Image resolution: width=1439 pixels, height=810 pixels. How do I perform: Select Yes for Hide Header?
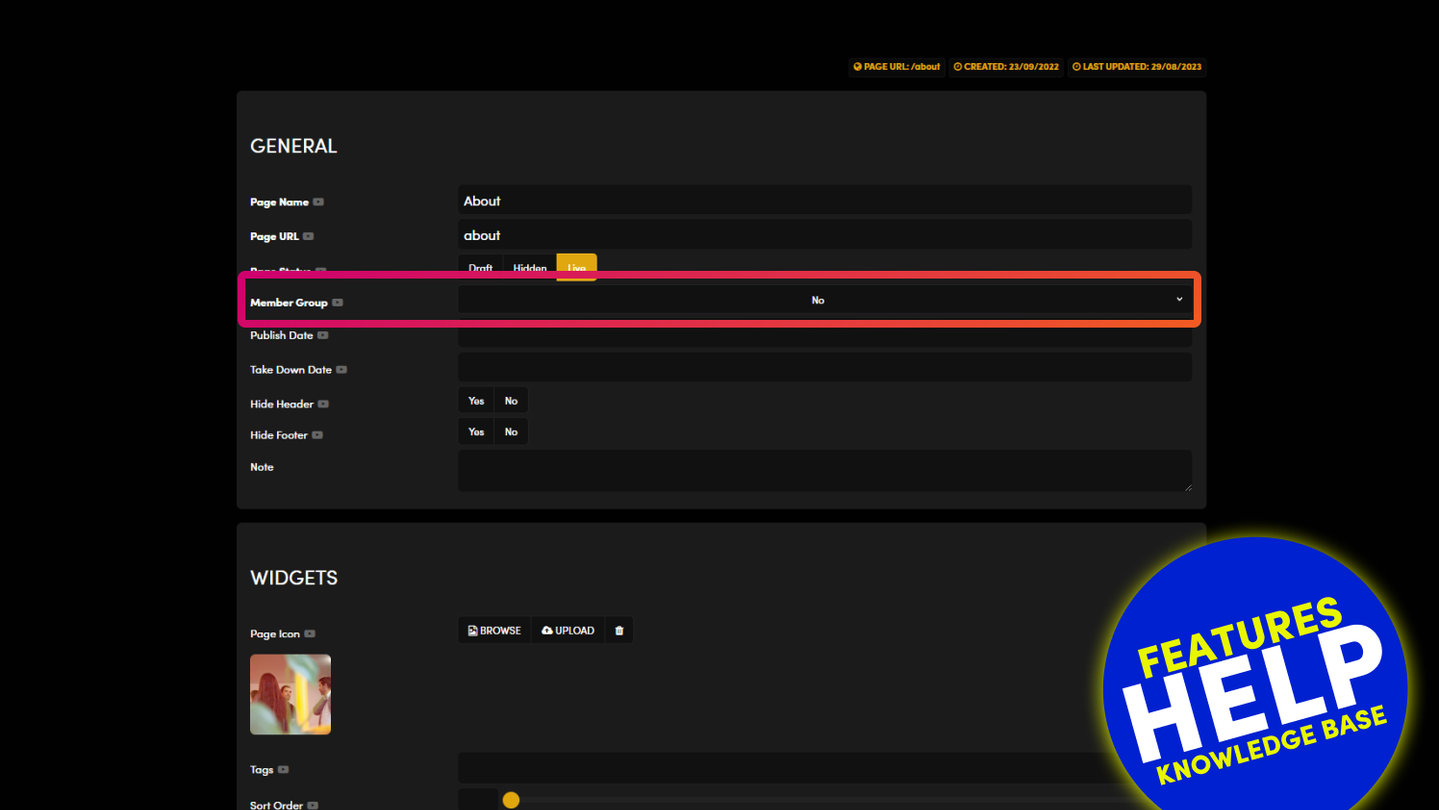coord(476,401)
